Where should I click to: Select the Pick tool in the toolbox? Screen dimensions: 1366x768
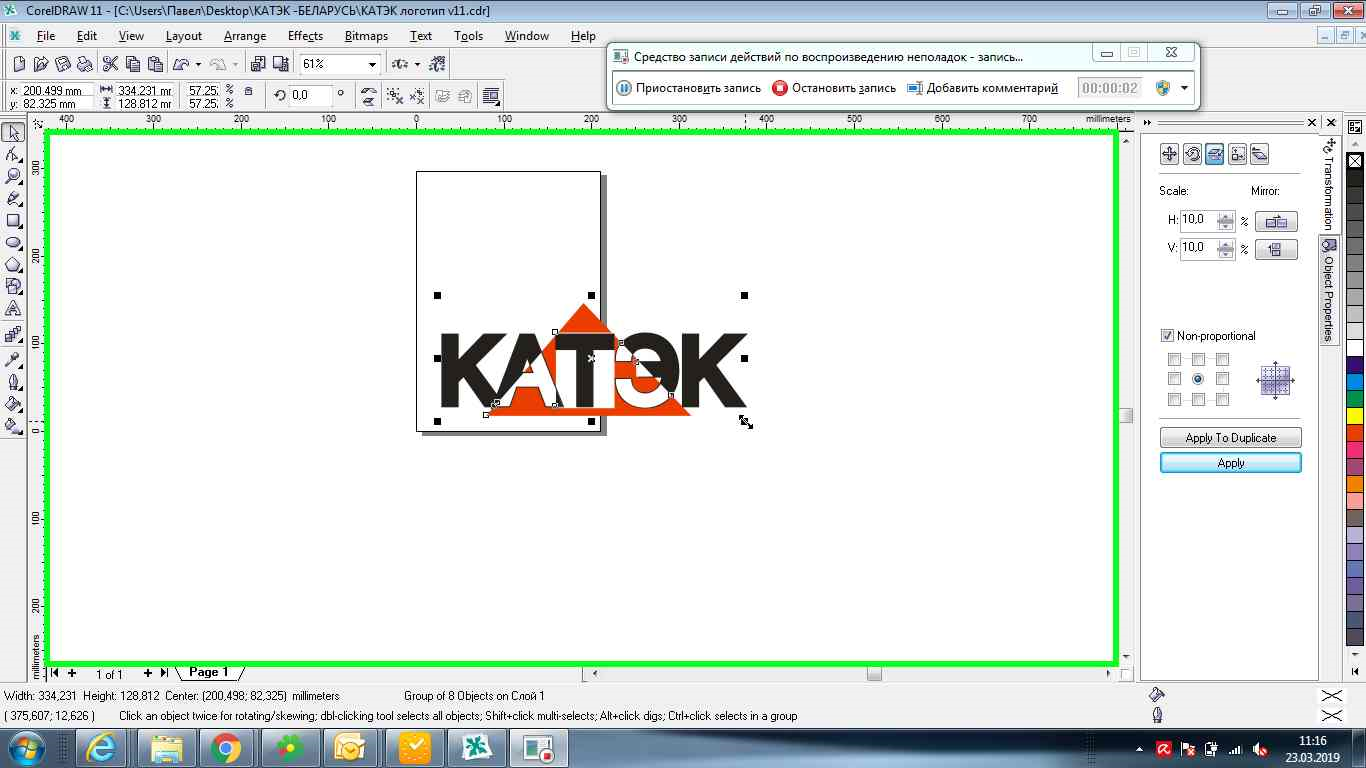[x=13, y=132]
